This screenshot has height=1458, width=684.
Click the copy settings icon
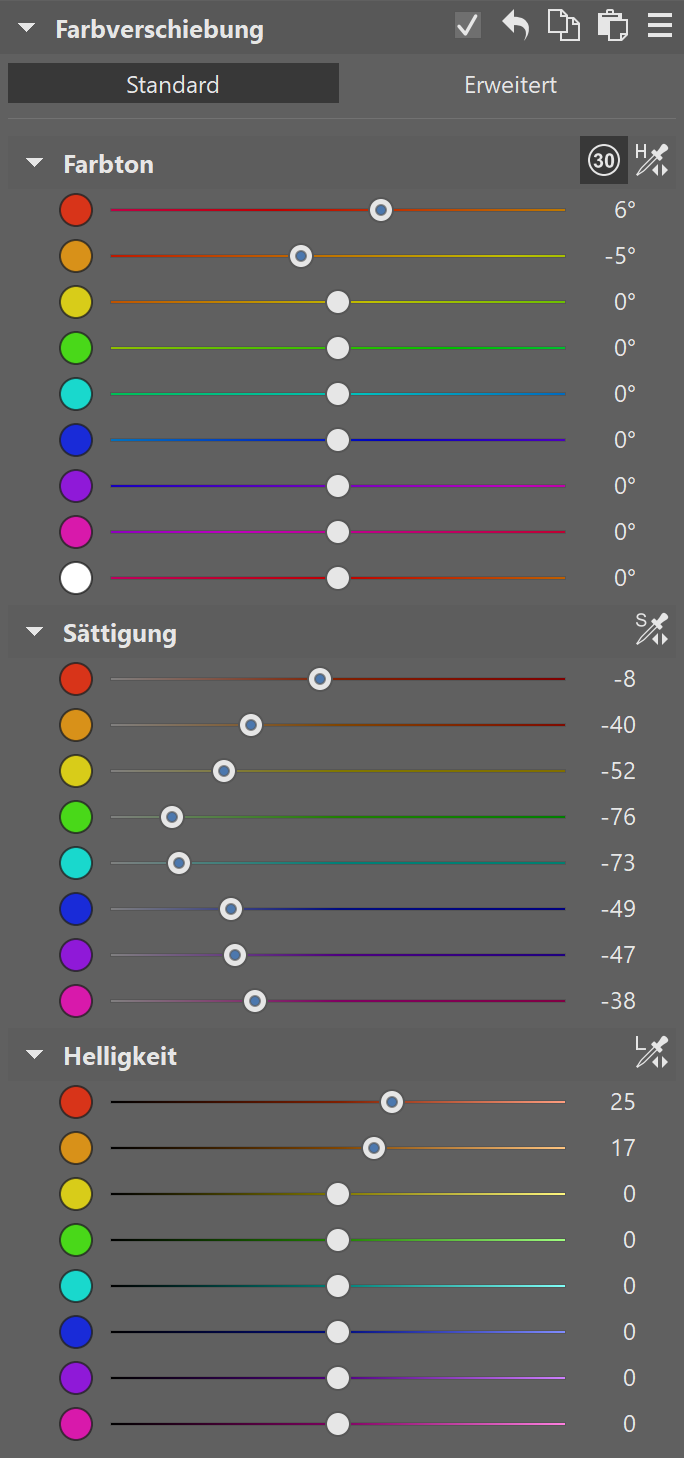tap(564, 25)
